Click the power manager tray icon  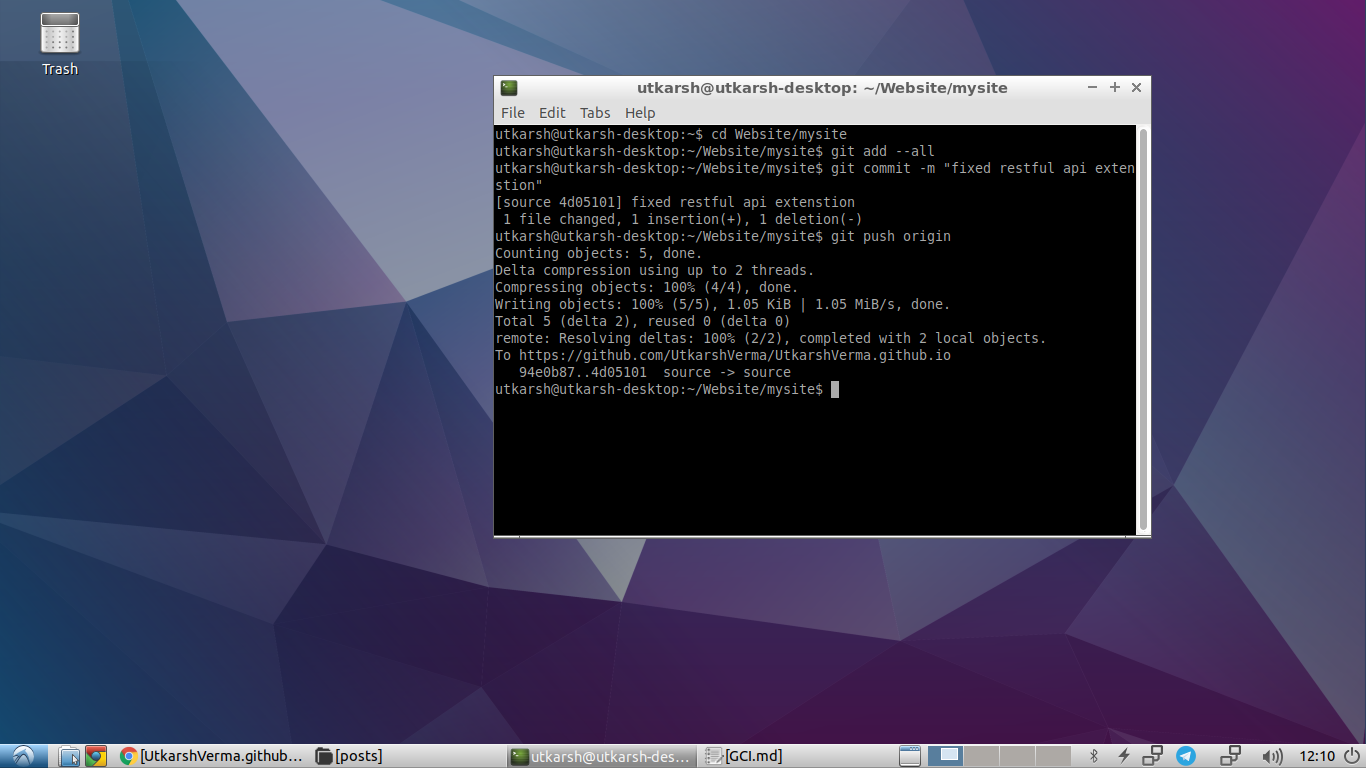pyautogui.click(x=1124, y=756)
